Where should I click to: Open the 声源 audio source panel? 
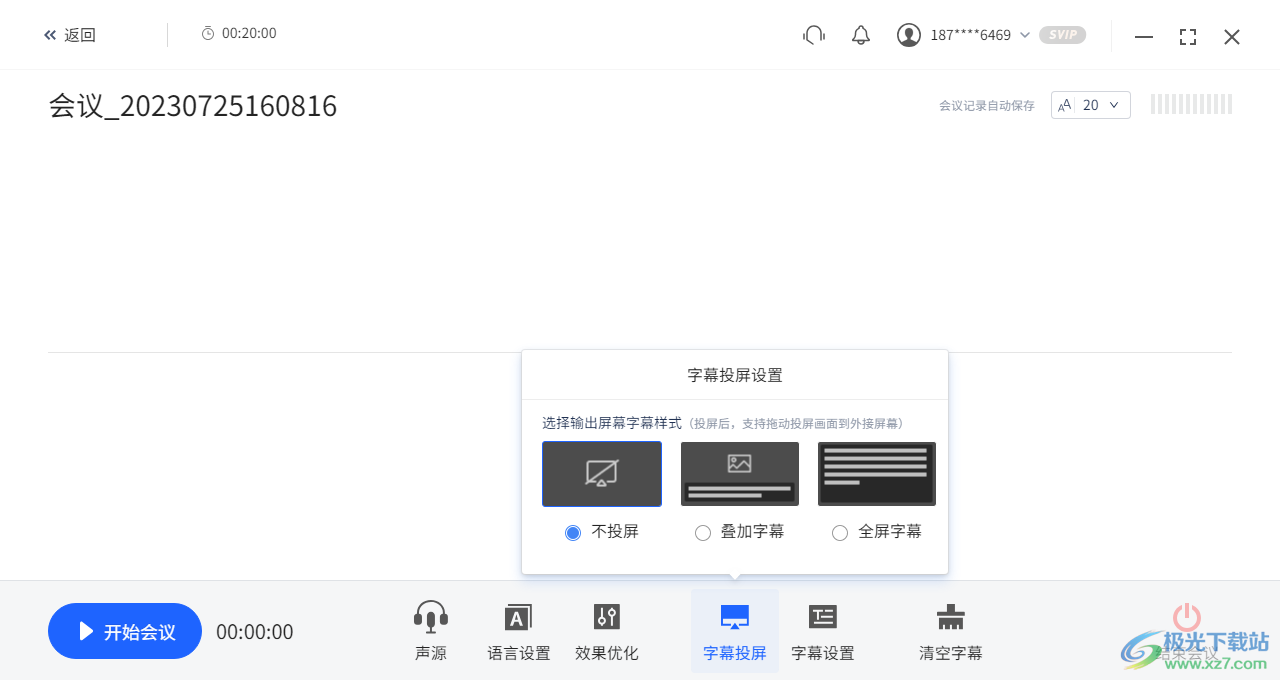pos(430,630)
